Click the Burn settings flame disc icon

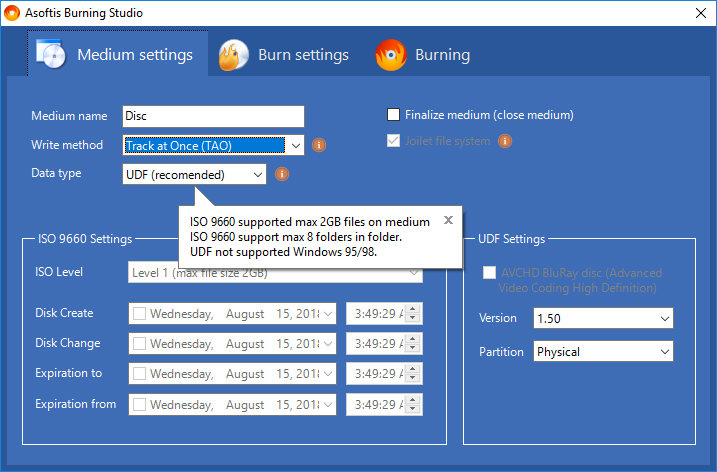[234, 55]
